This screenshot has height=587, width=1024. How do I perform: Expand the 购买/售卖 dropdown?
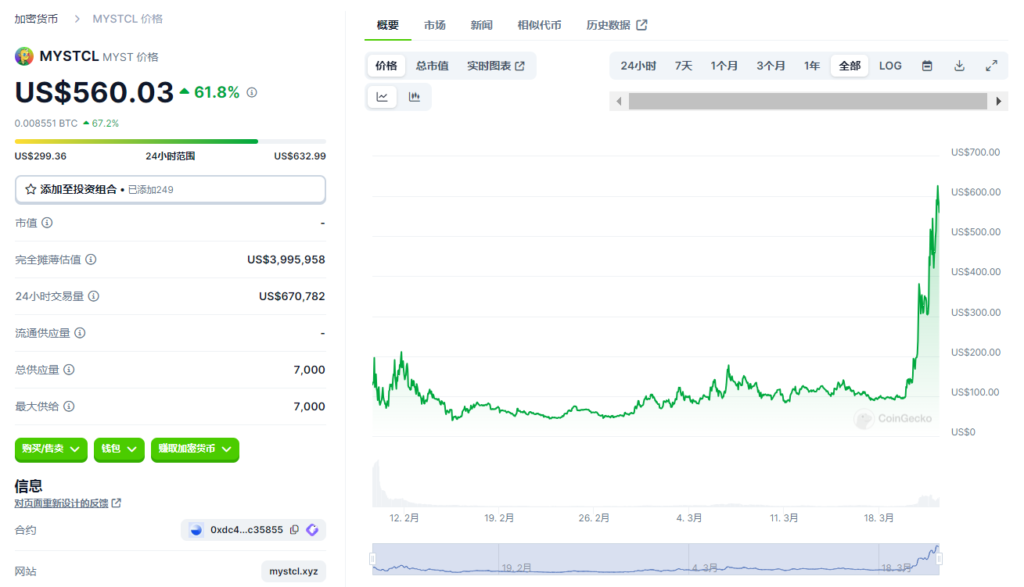point(51,449)
